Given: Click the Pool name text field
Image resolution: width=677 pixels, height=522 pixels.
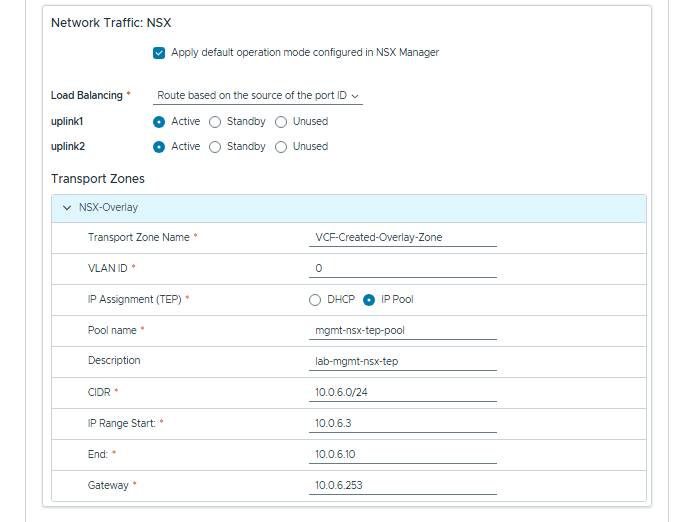Looking at the screenshot, I should [403, 331].
